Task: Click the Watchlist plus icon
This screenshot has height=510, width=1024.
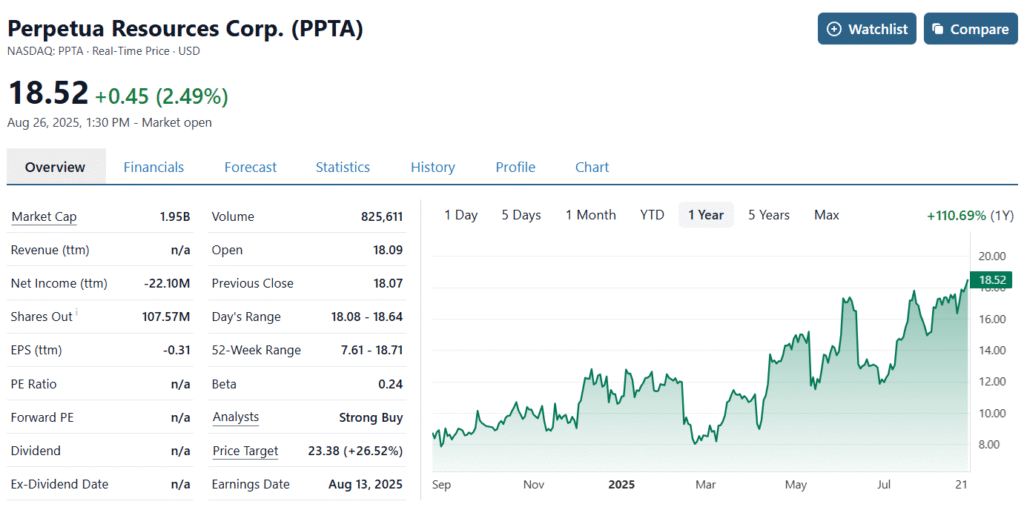Action: (x=835, y=29)
